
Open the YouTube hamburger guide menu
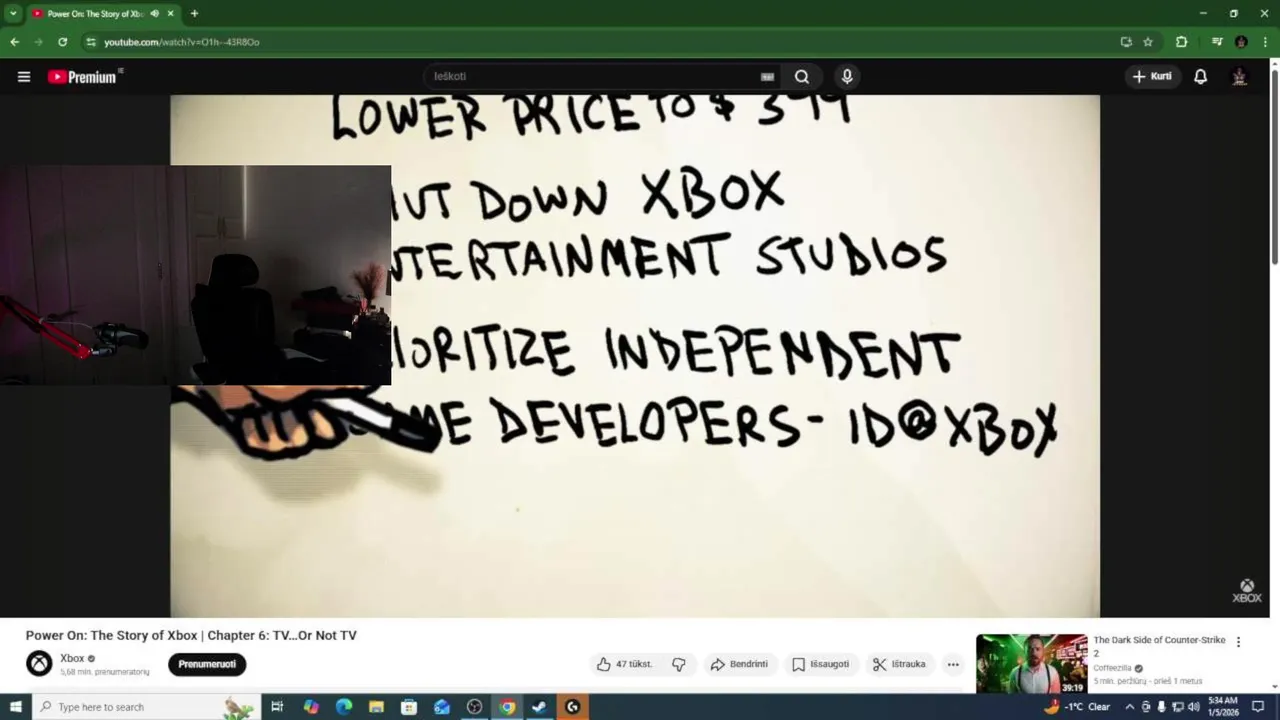tap(24, 77)
